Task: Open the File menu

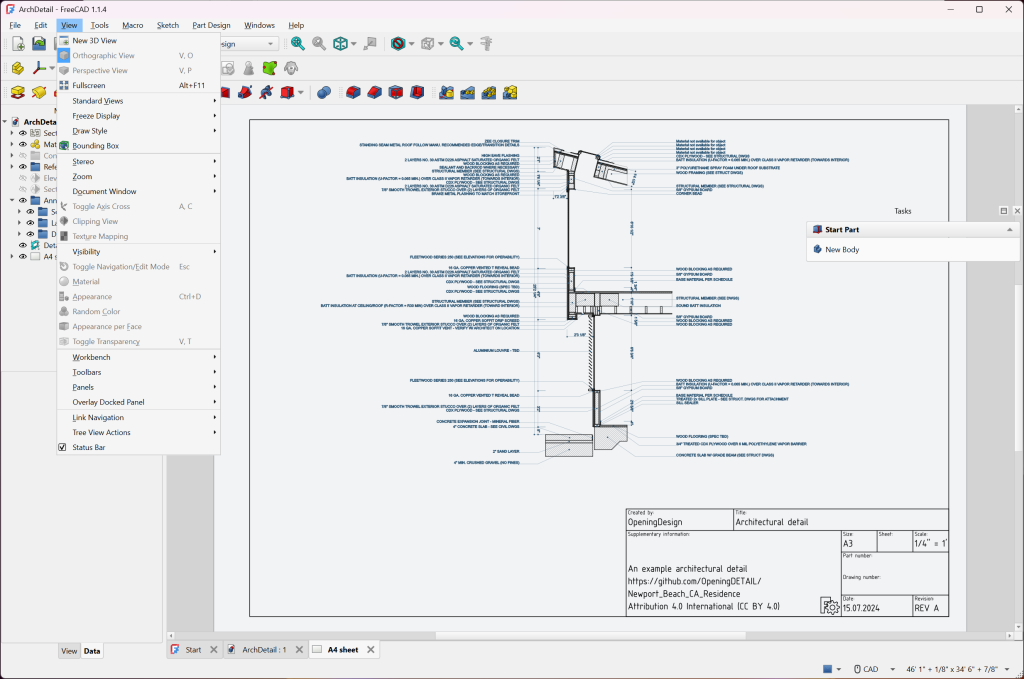Action: point(15,25)
